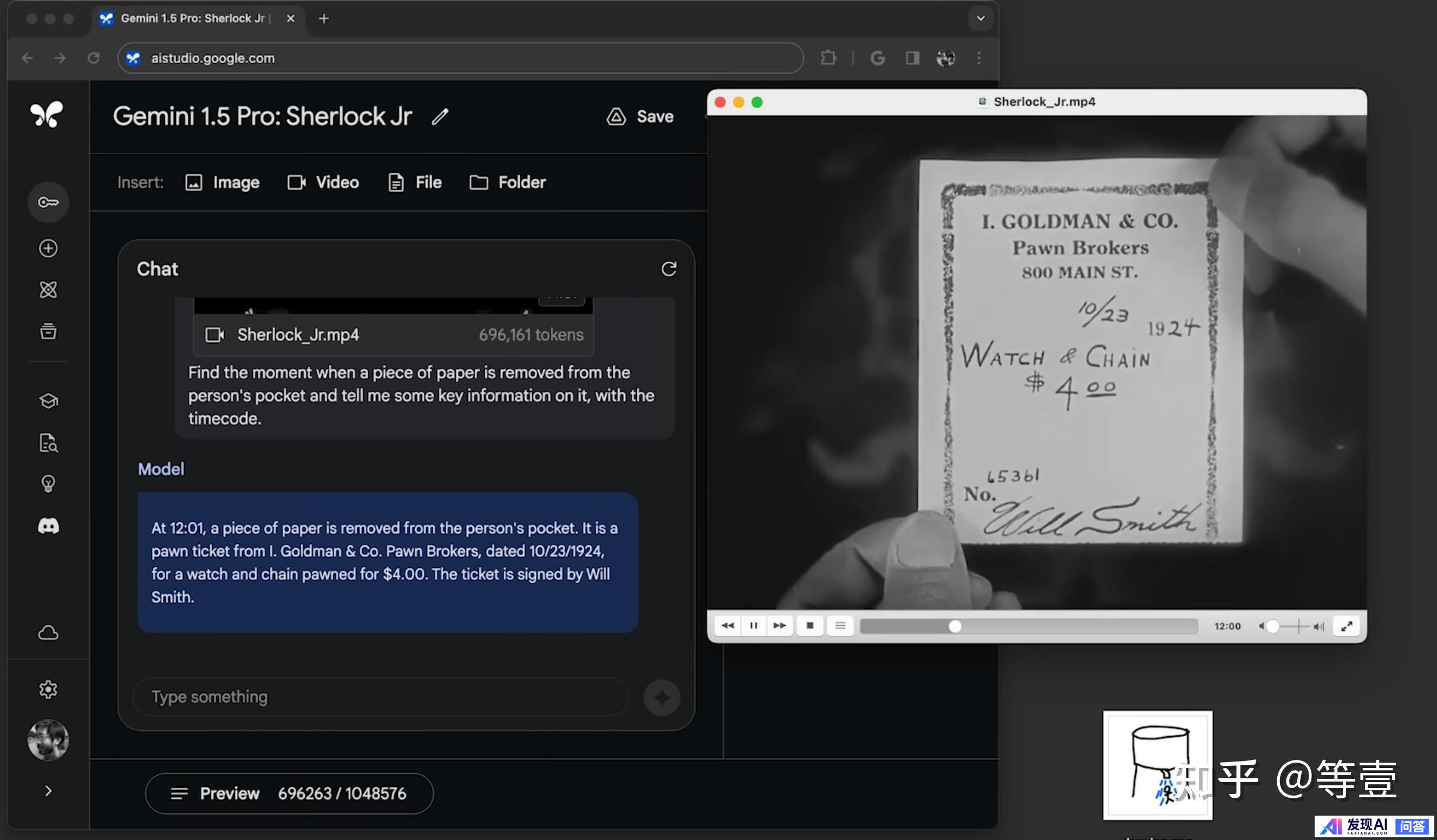The width and height of the screenshot is (1437, 840).
Task: Open the API key sidebar icon
Action: [48, 202]
